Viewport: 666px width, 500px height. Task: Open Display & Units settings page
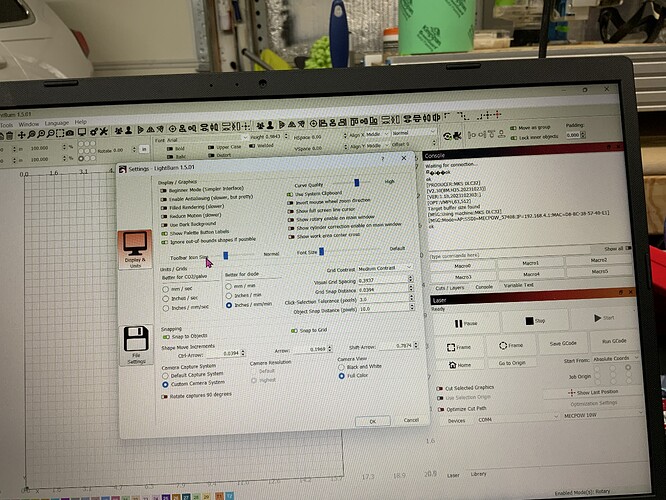point(135,249)
